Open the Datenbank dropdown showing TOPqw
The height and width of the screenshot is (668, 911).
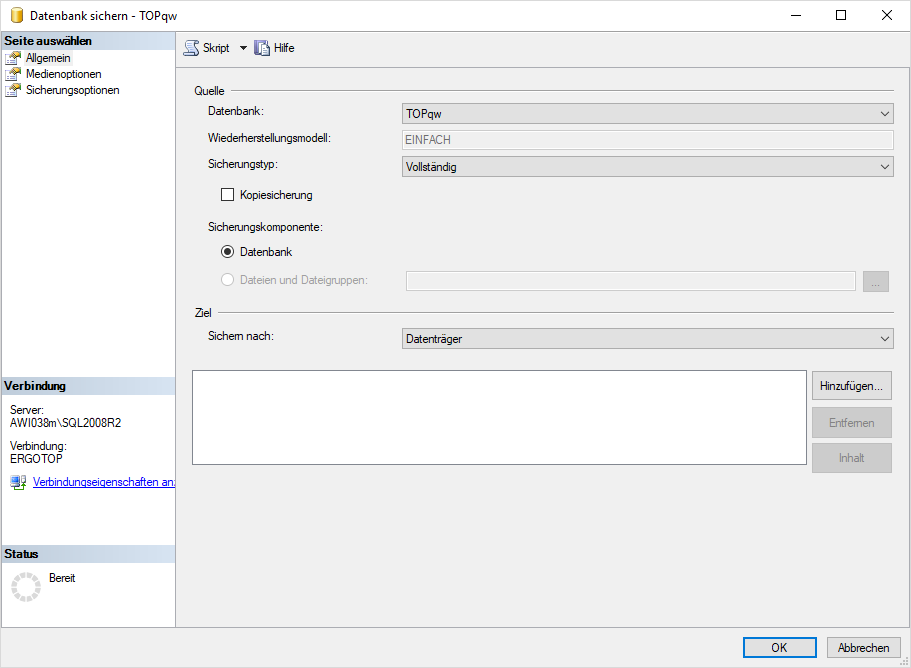click(646, 114)
